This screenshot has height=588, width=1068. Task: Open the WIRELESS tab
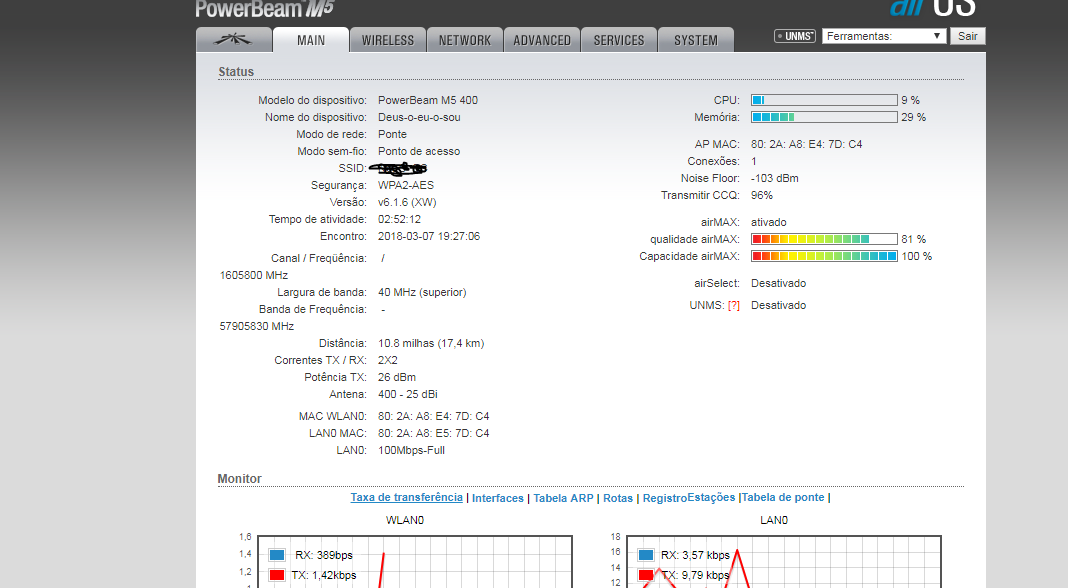pos(388,40)
